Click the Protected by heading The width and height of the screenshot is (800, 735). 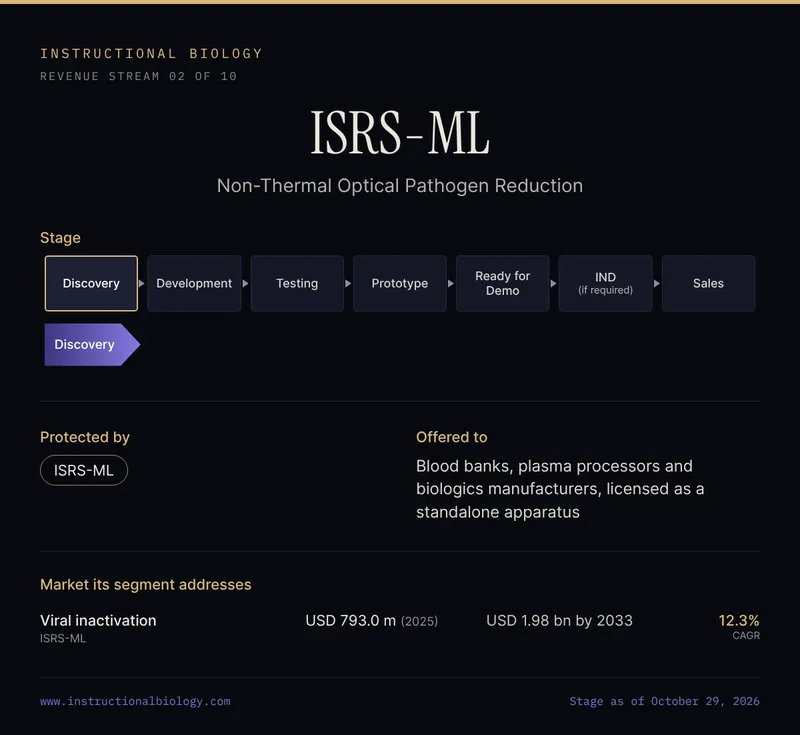pos(85,437)
